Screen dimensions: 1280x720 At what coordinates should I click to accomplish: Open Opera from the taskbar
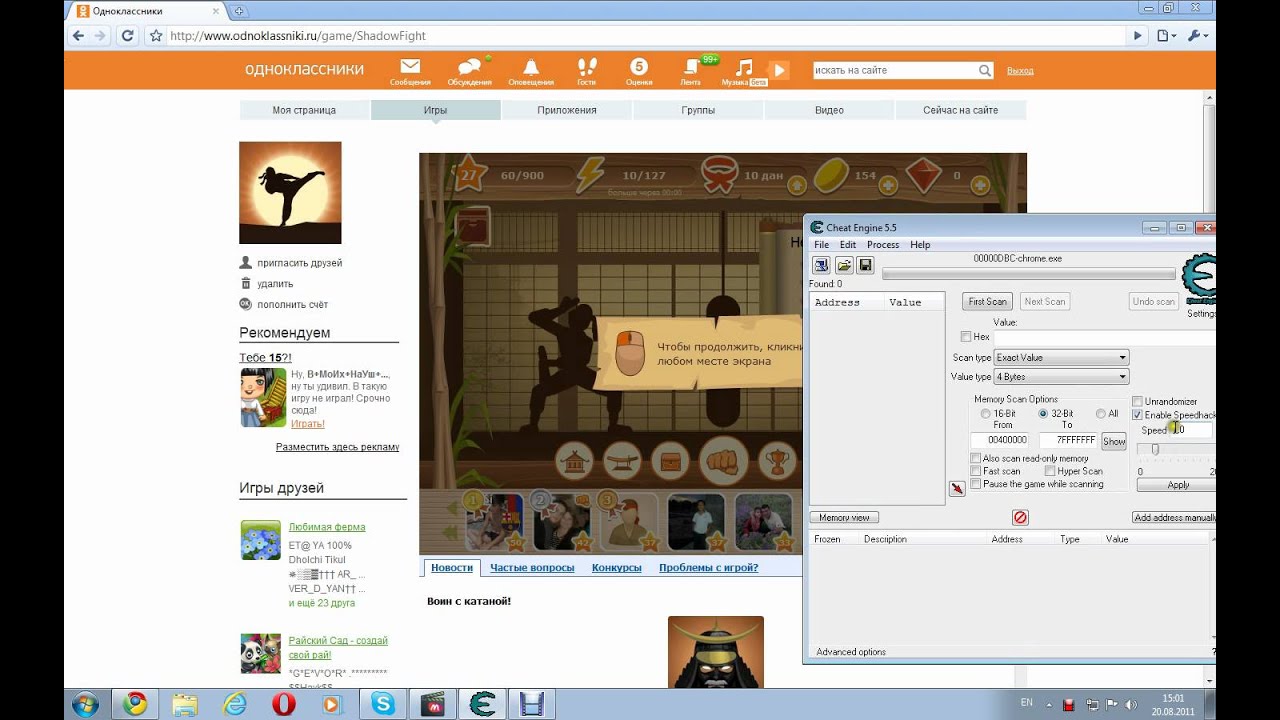[x=283, y=704]
